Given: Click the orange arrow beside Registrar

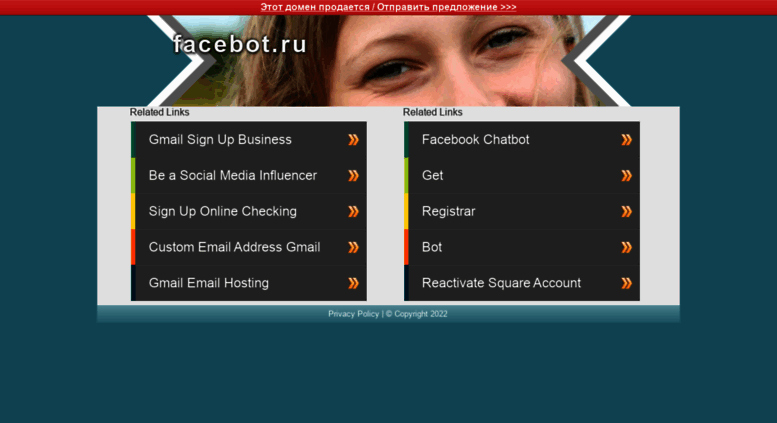Looking at the screenshot, I should pyautogui.click(x=627, y=212).
